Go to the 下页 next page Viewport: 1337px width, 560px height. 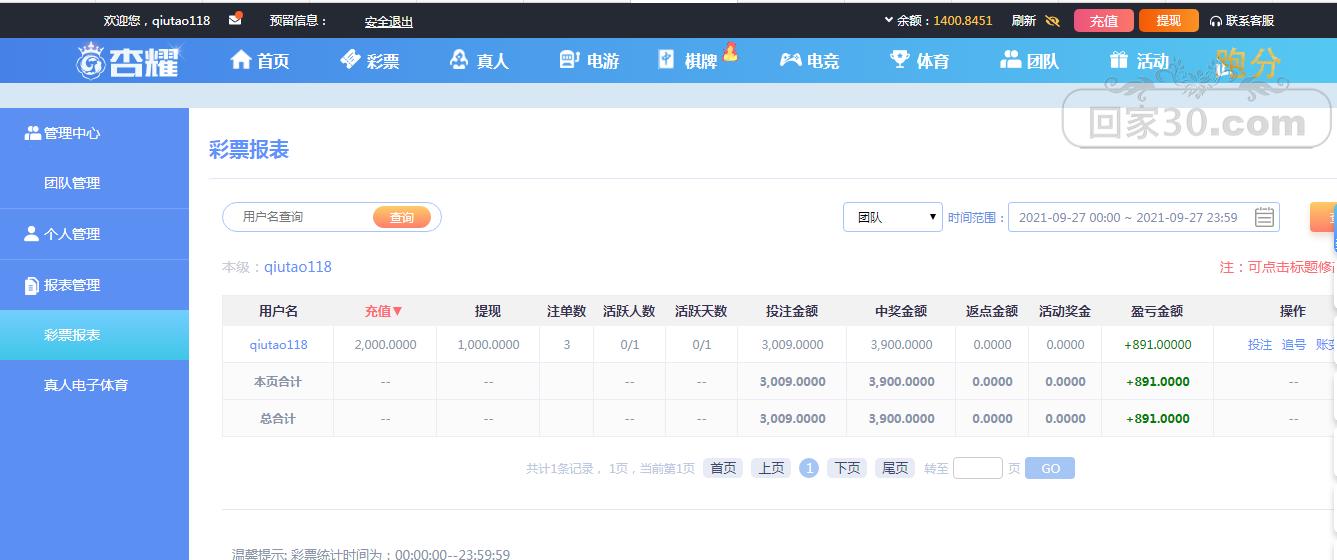point(847,468)
